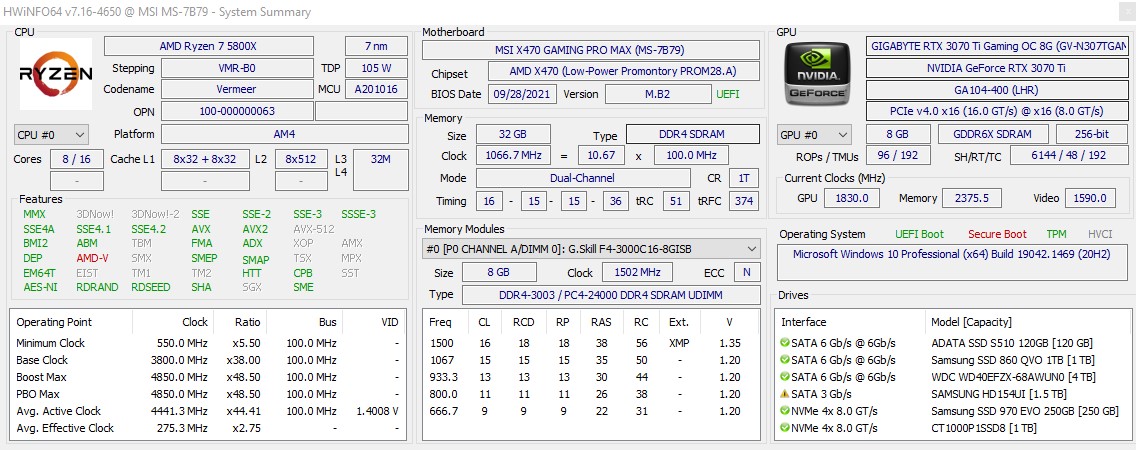
Task: Click the status icon for WDC WD40EFZX drive
Action: point(785,377)
